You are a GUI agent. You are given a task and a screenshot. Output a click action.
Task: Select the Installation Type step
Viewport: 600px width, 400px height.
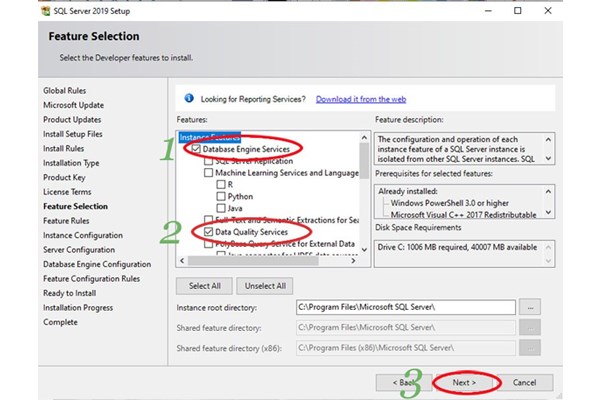(71, 163)
